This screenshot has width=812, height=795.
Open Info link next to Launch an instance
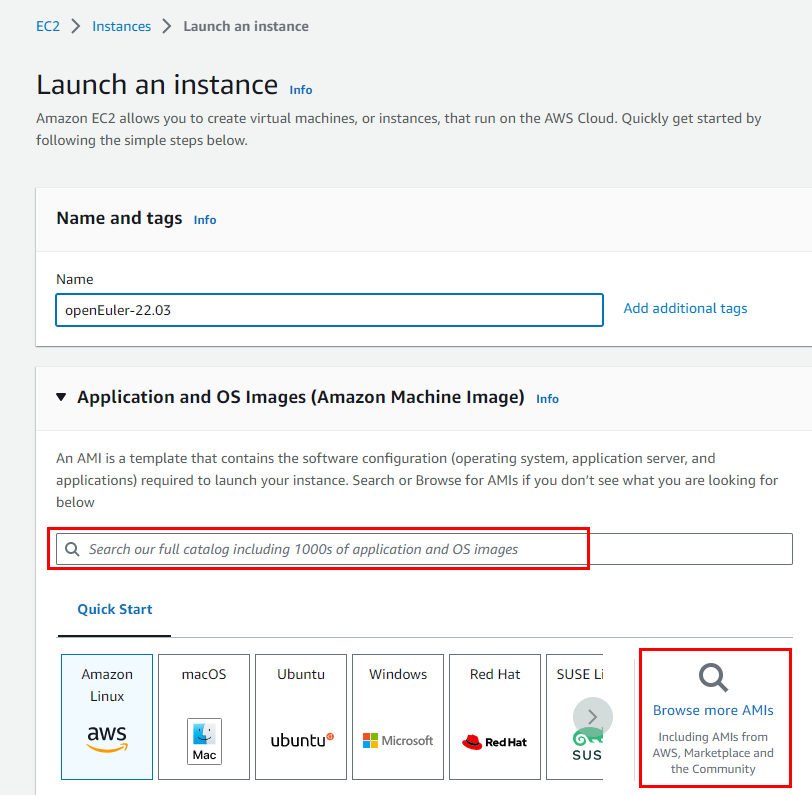pyautogui.click(x=301, y=89)
